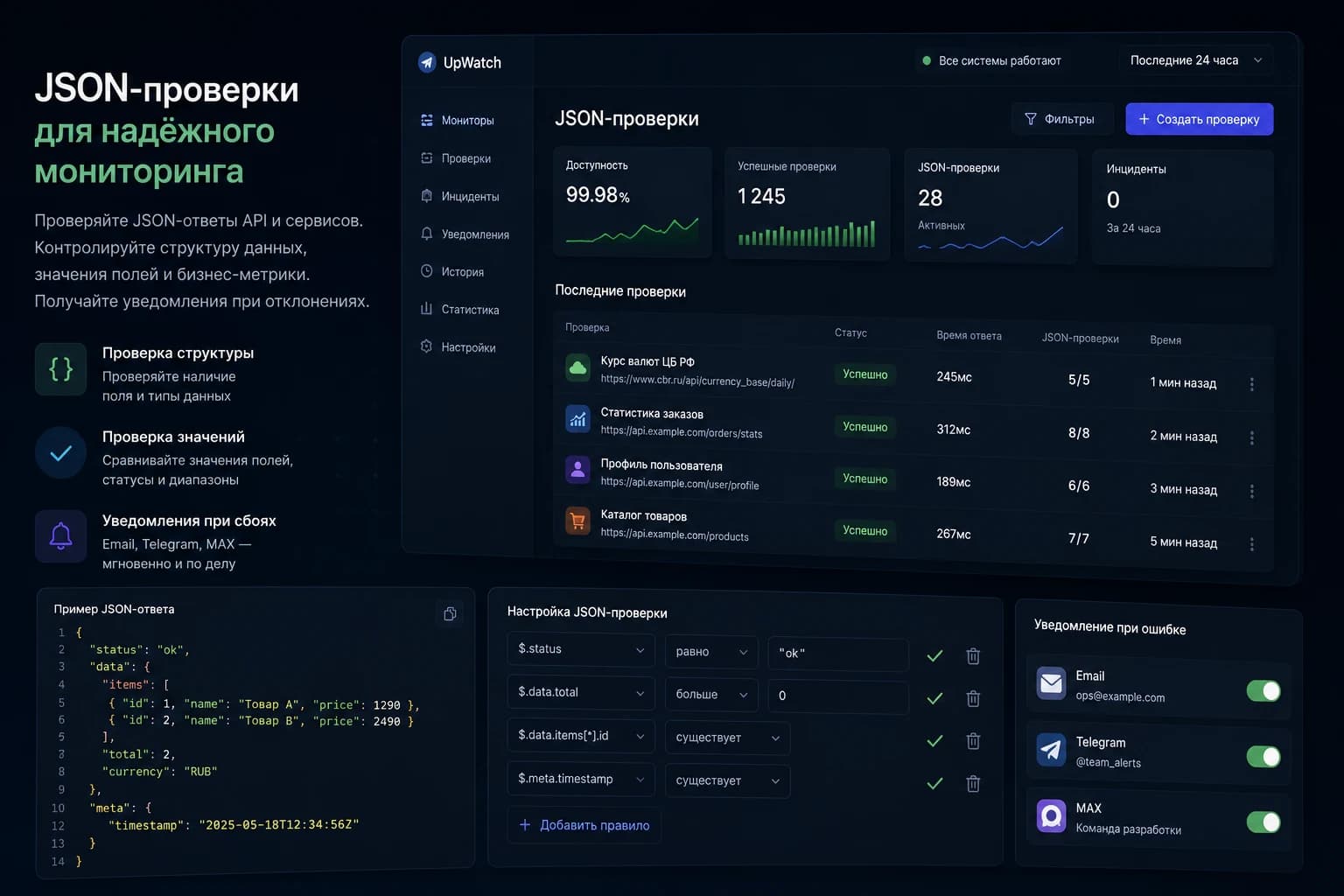Click the cloud icon for Курс валют ЦБ РФ
This screenshot has width=1344, height=896.
click(577, 368)
